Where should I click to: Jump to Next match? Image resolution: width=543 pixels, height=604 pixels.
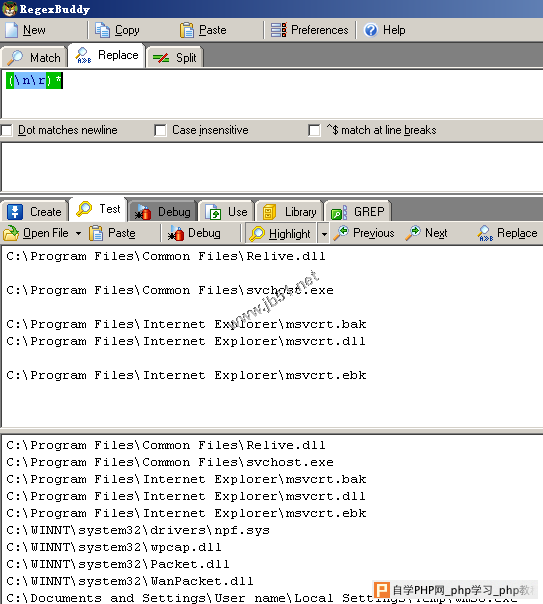[426, 233]
